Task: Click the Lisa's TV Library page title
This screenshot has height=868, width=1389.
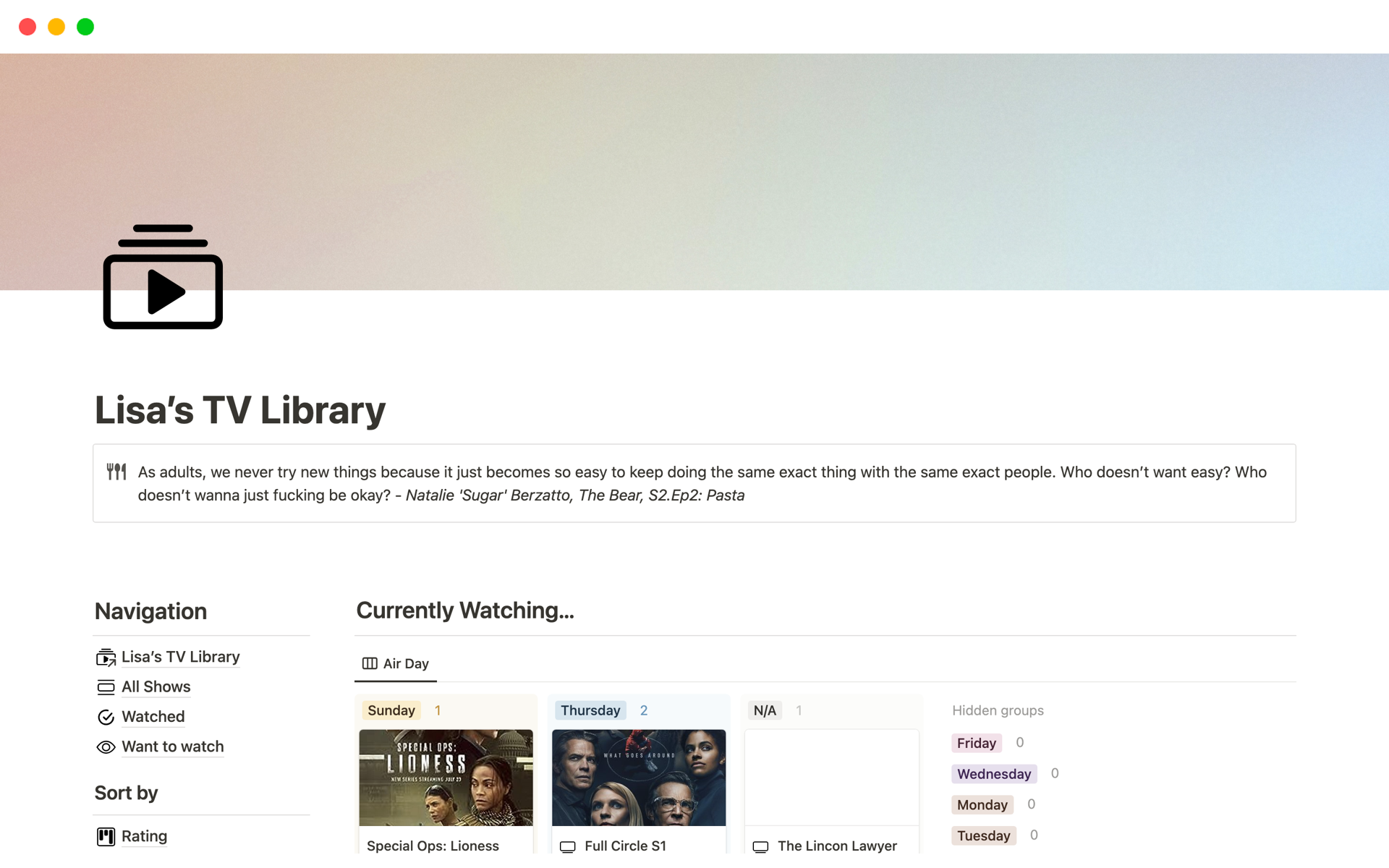Action: coord(240,410)
